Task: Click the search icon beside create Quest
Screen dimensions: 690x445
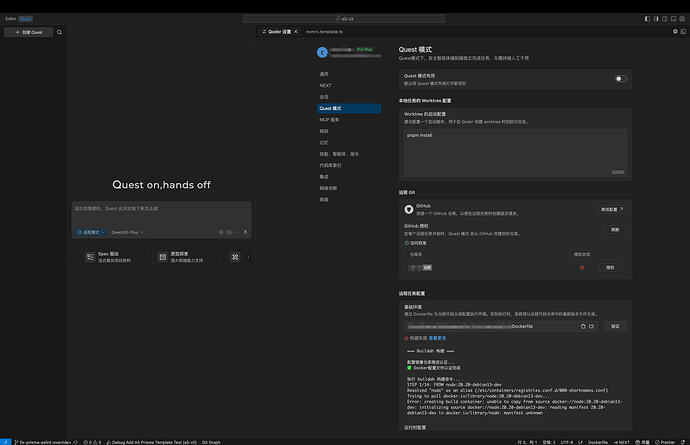Action: coord(59,32)
